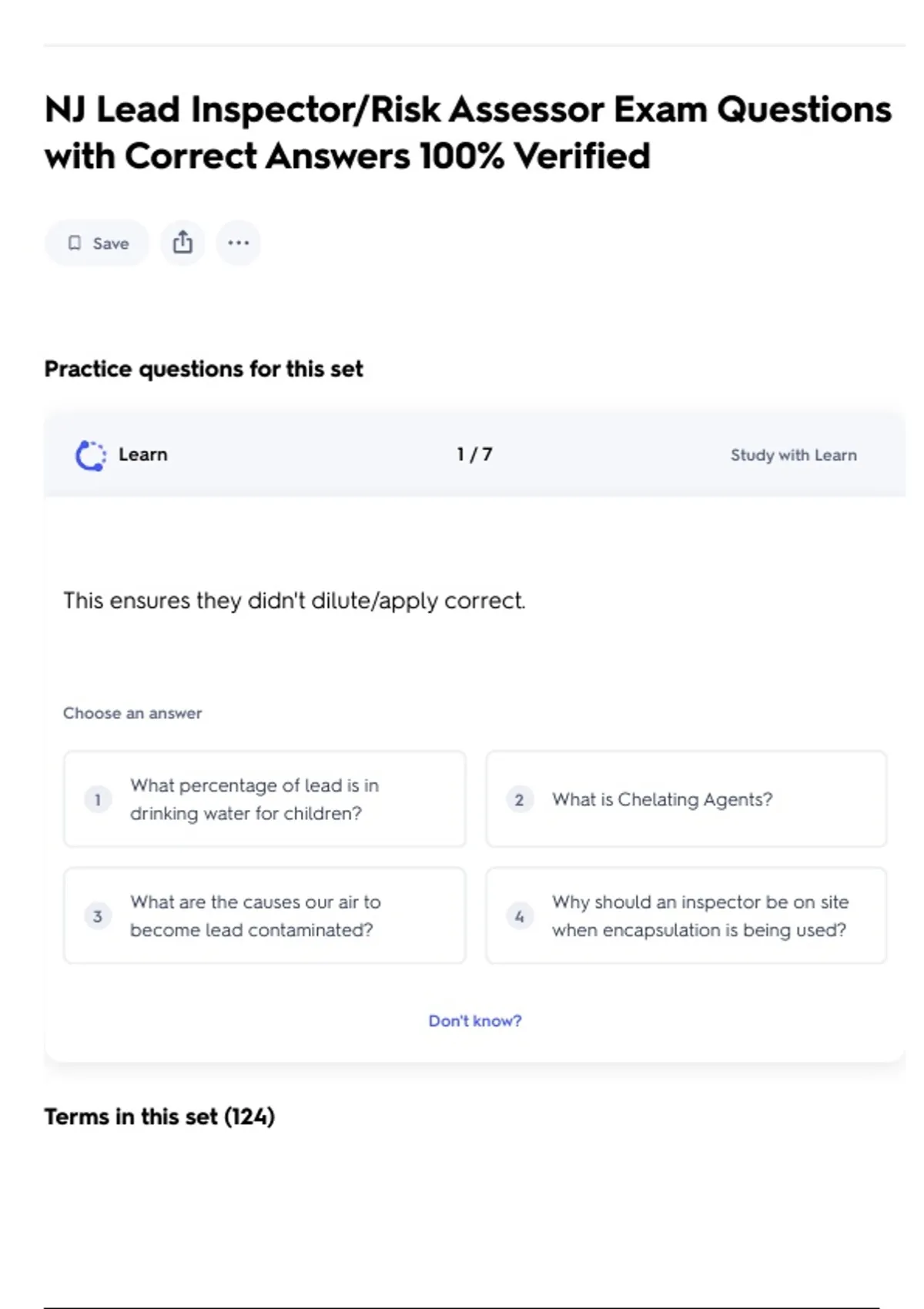The height and width of the screenshot is (1309, 924).
Task: Click the Learn label in the header
Action: click(x=142, y=454)
